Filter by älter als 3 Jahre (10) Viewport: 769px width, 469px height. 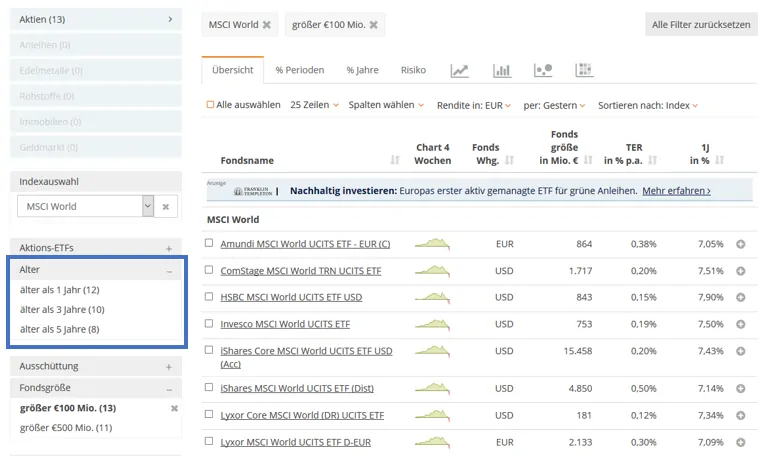(62, 310)
